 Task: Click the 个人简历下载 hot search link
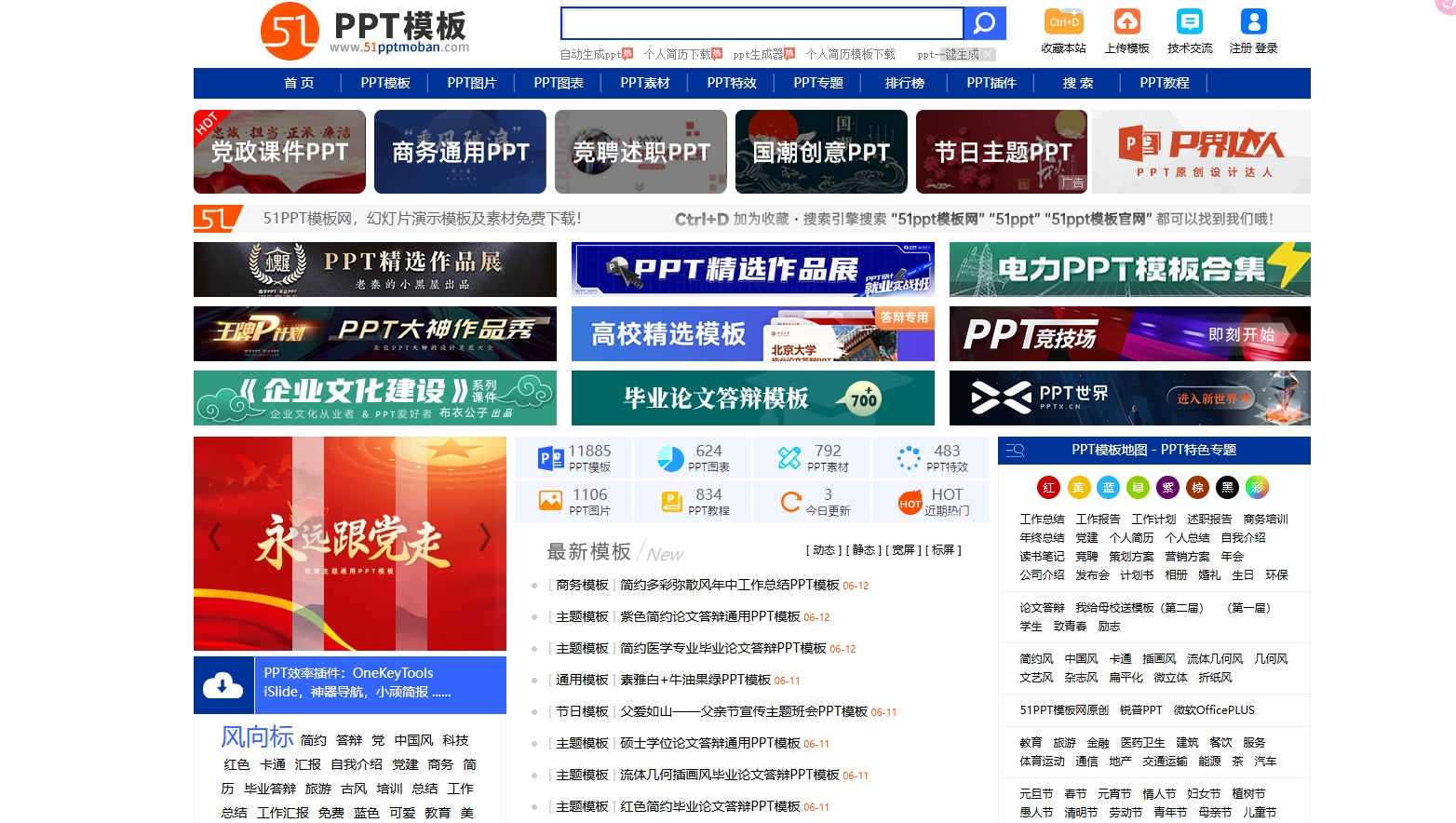[677, 54]
